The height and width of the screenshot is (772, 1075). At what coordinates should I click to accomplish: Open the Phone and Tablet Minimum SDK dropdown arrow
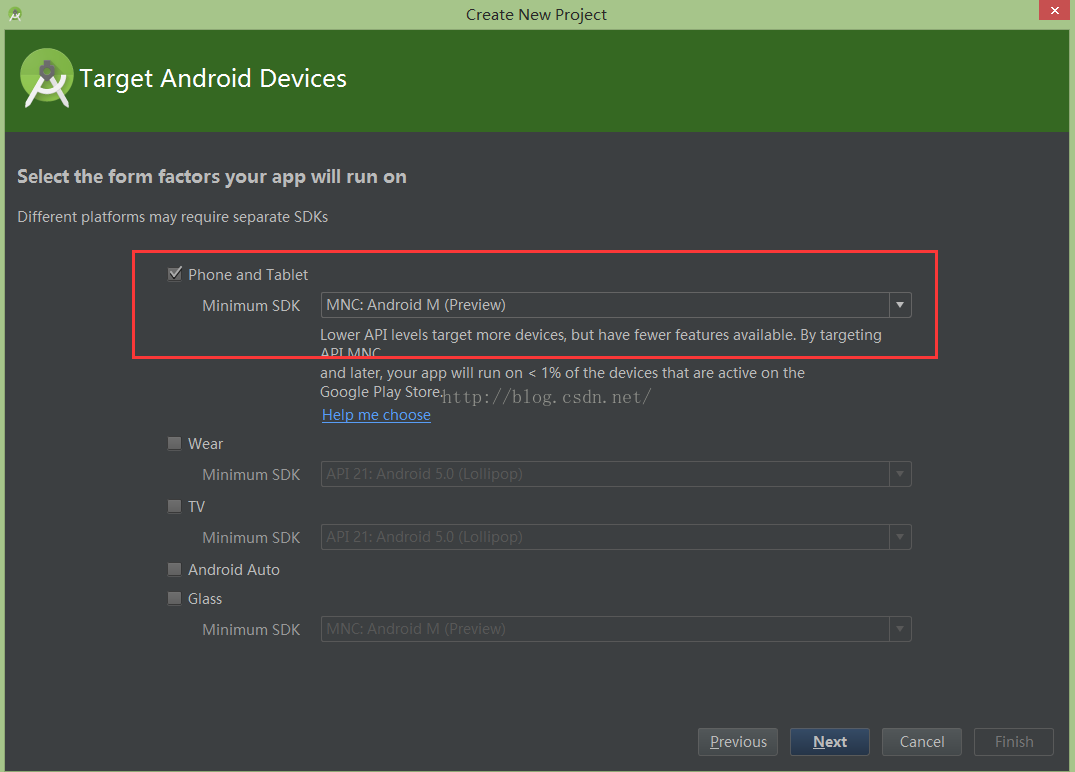tap(900, 305)
